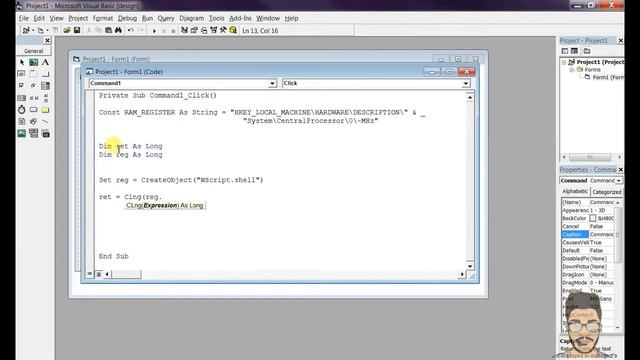Open the Tools menu
This screenshot has height=360, width=640.
217,18
